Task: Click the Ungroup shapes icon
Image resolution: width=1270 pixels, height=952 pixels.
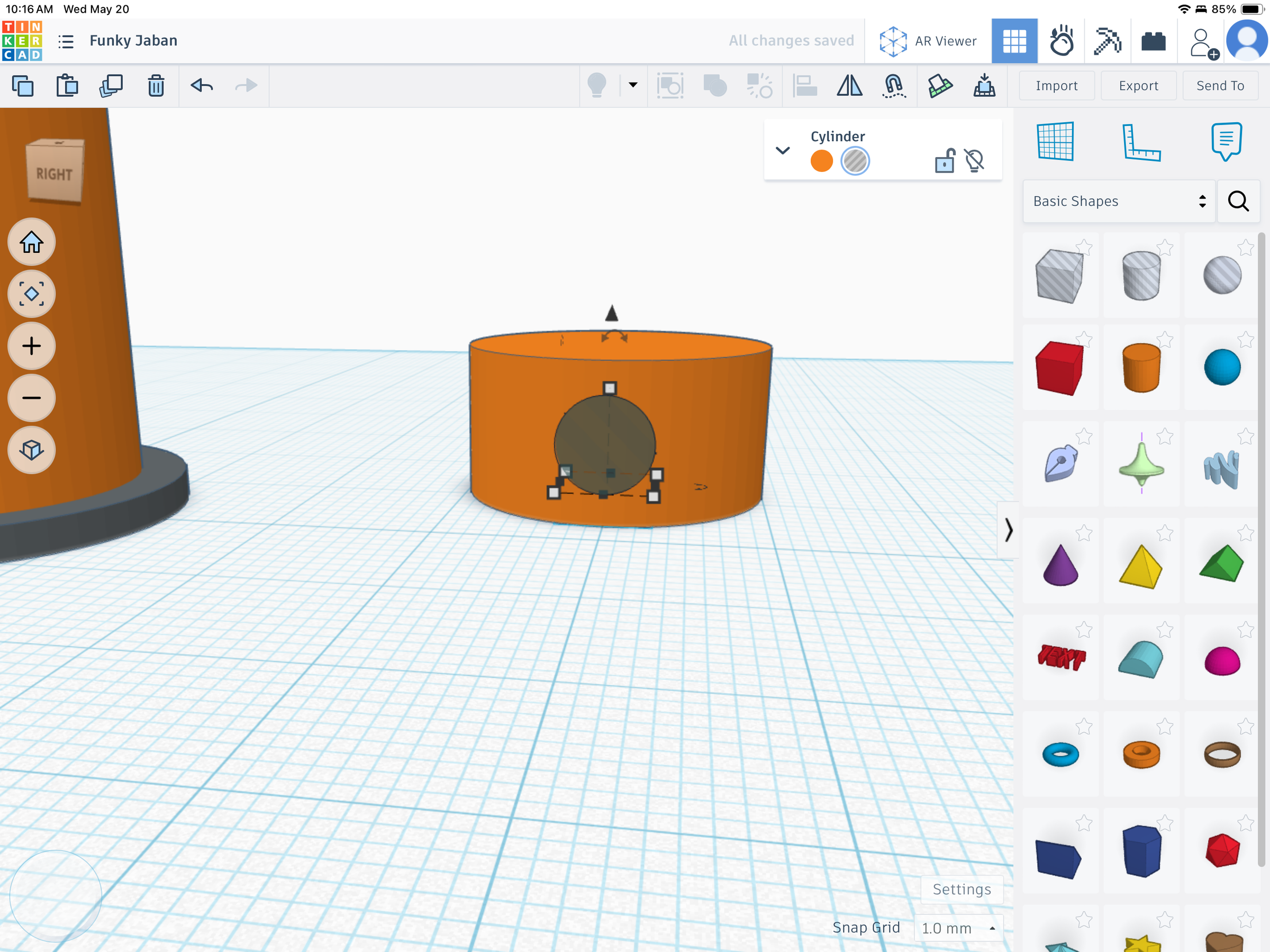Action: [x=759, y=86]
